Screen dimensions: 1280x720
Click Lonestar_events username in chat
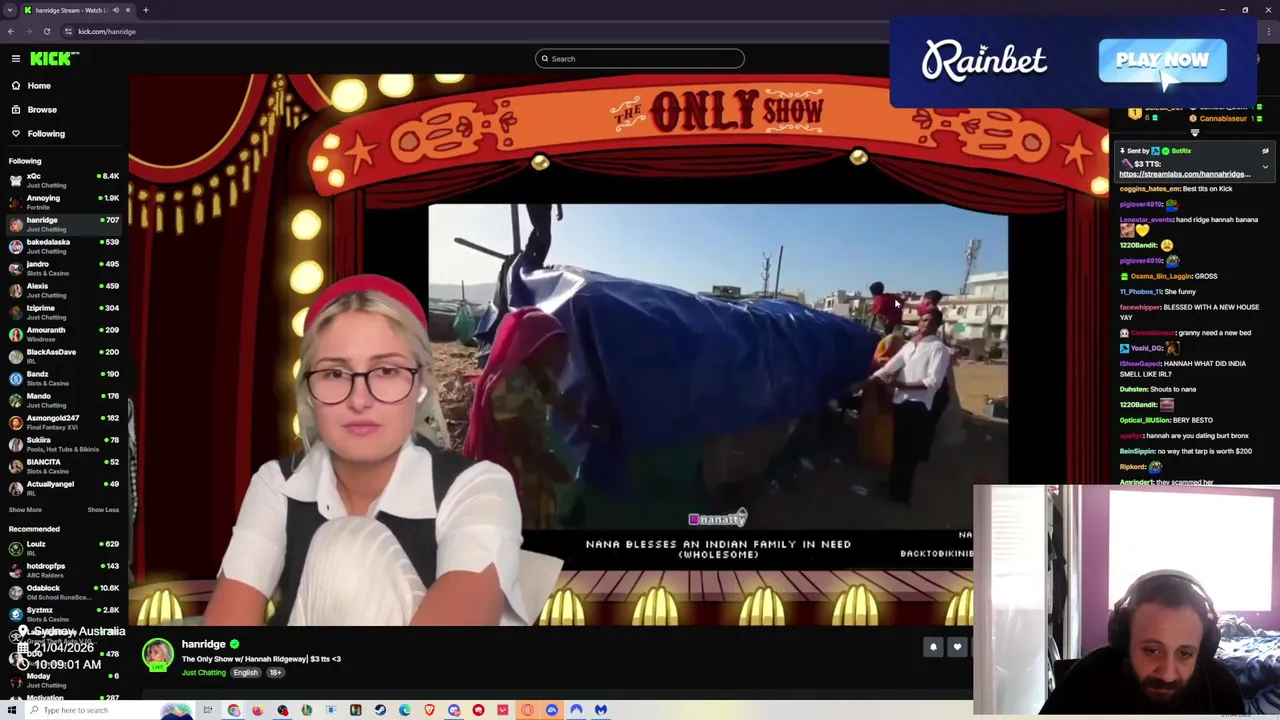1146,220
